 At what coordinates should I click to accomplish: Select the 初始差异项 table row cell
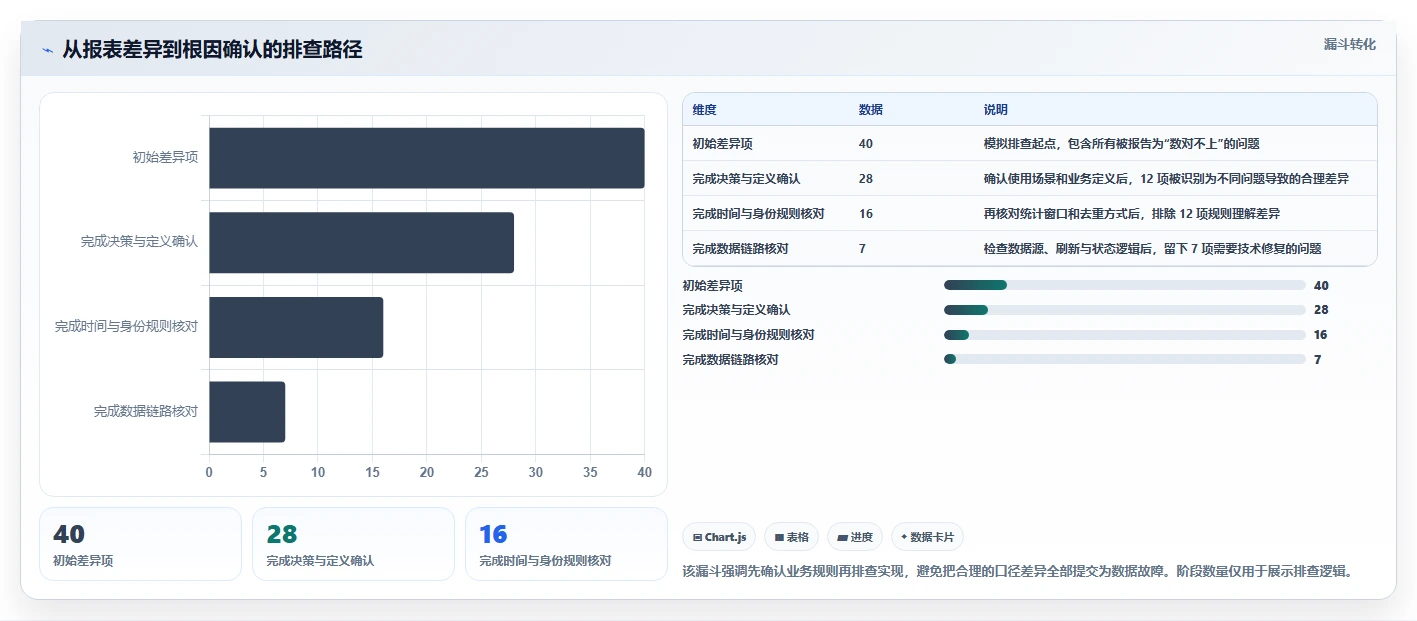click(x=722, y=144)
